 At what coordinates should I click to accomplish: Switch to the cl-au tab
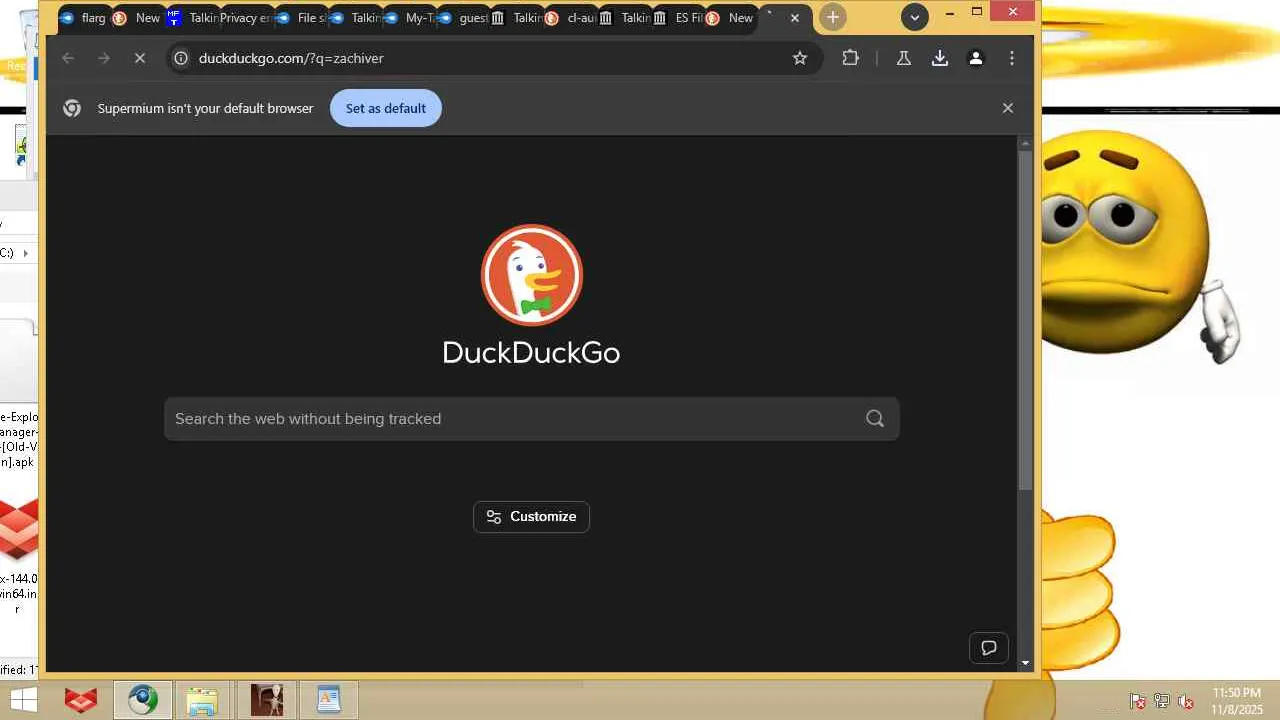571,18
